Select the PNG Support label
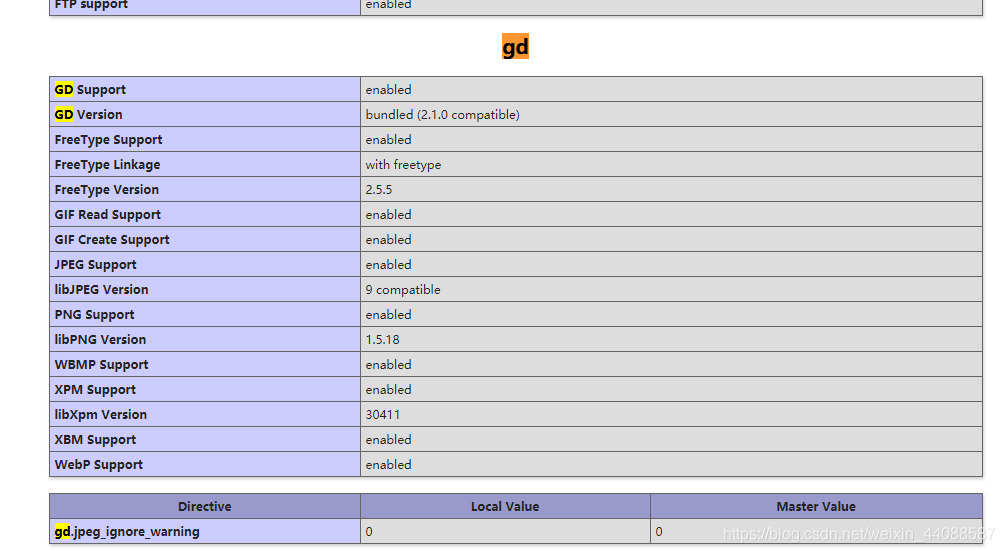1005x553 pixels. tap(94, 315)
